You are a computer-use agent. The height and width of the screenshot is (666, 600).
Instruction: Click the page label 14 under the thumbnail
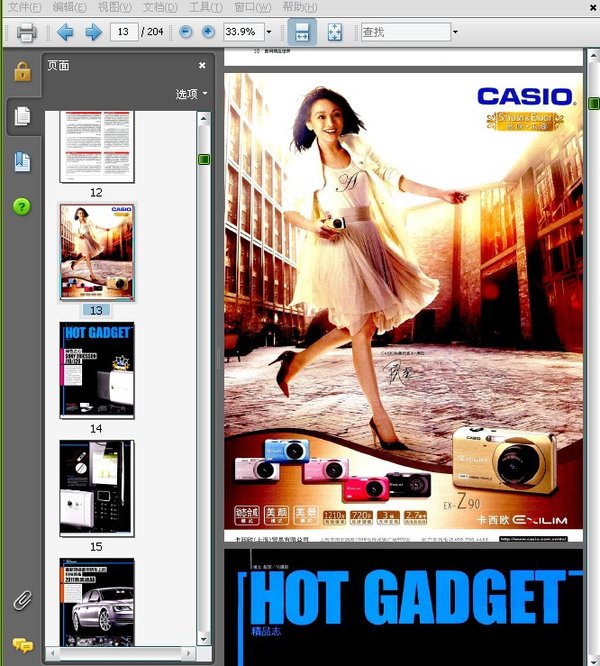(x=96, y=429)
